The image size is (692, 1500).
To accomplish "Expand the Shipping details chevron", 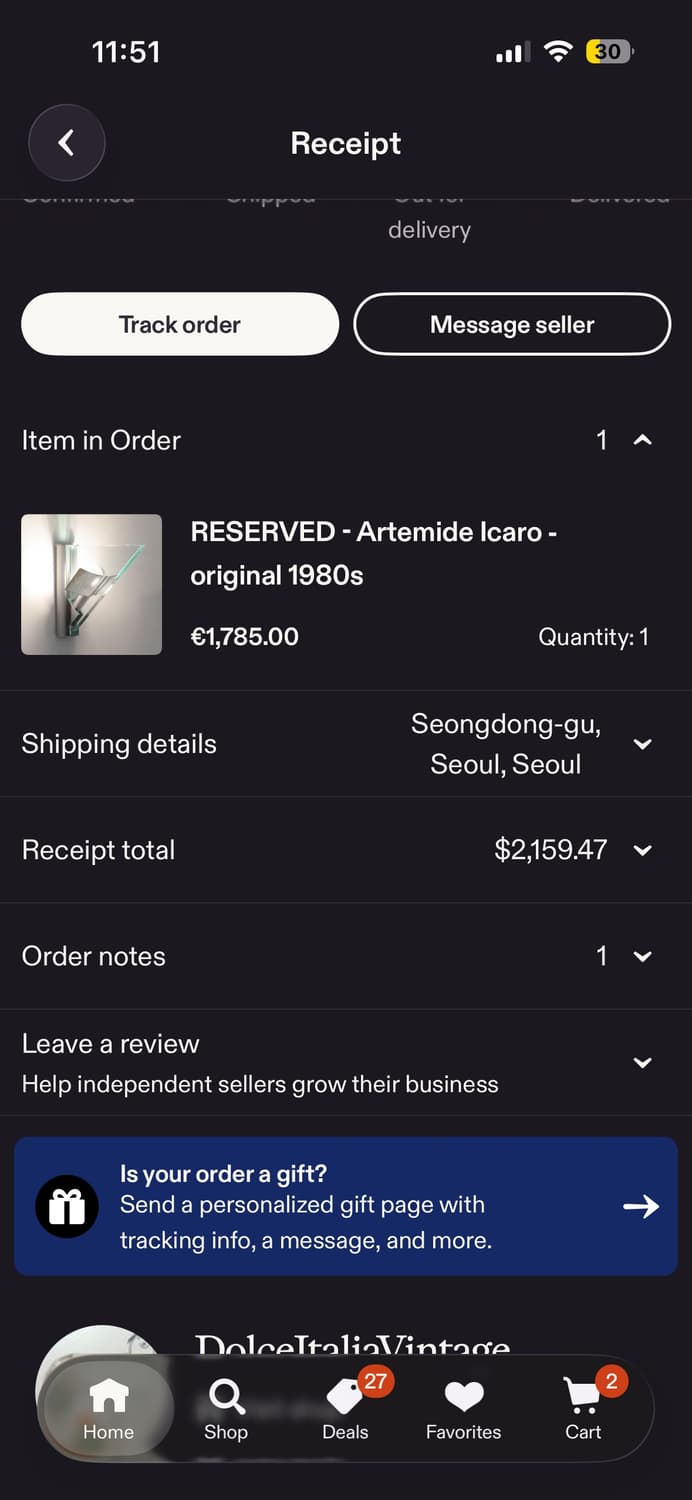I will click(x=643, y=744).
